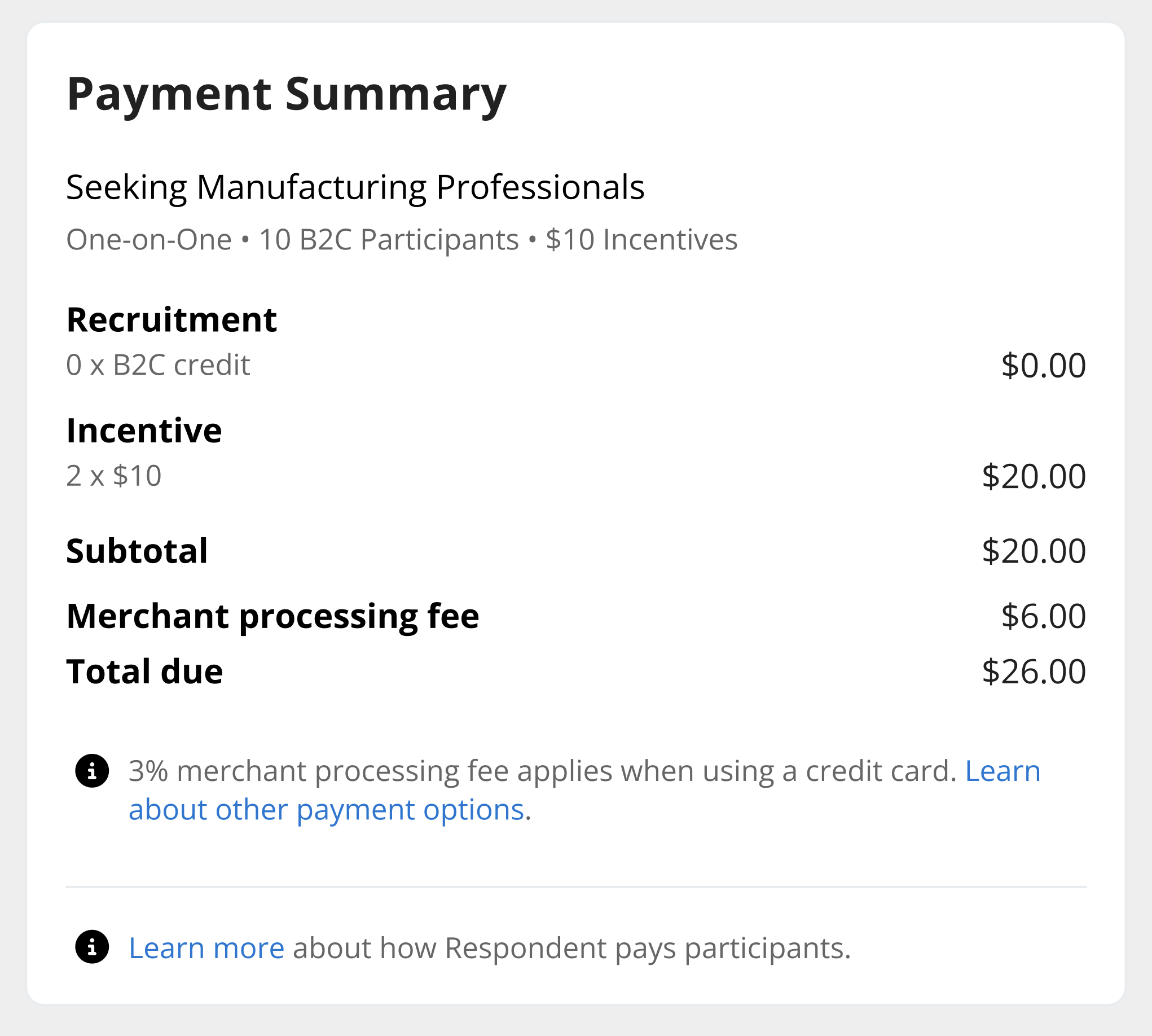Click the Total due label
The width and height of the screenshot is (1152, 1036).
coord(144,671)
